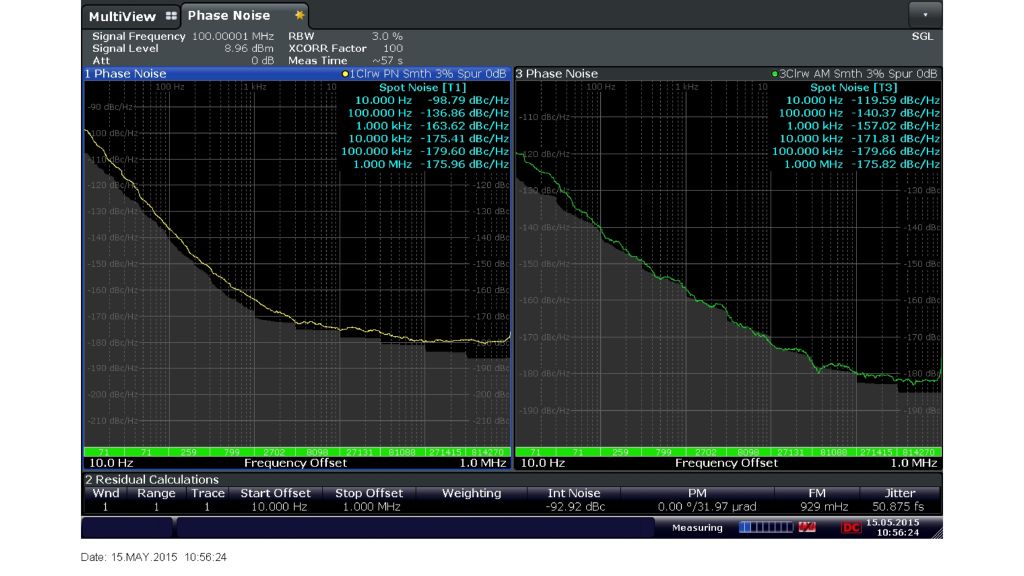Click the green trace 3 indicator dot
Screen dimensions: 1024x576
point(775,74)
